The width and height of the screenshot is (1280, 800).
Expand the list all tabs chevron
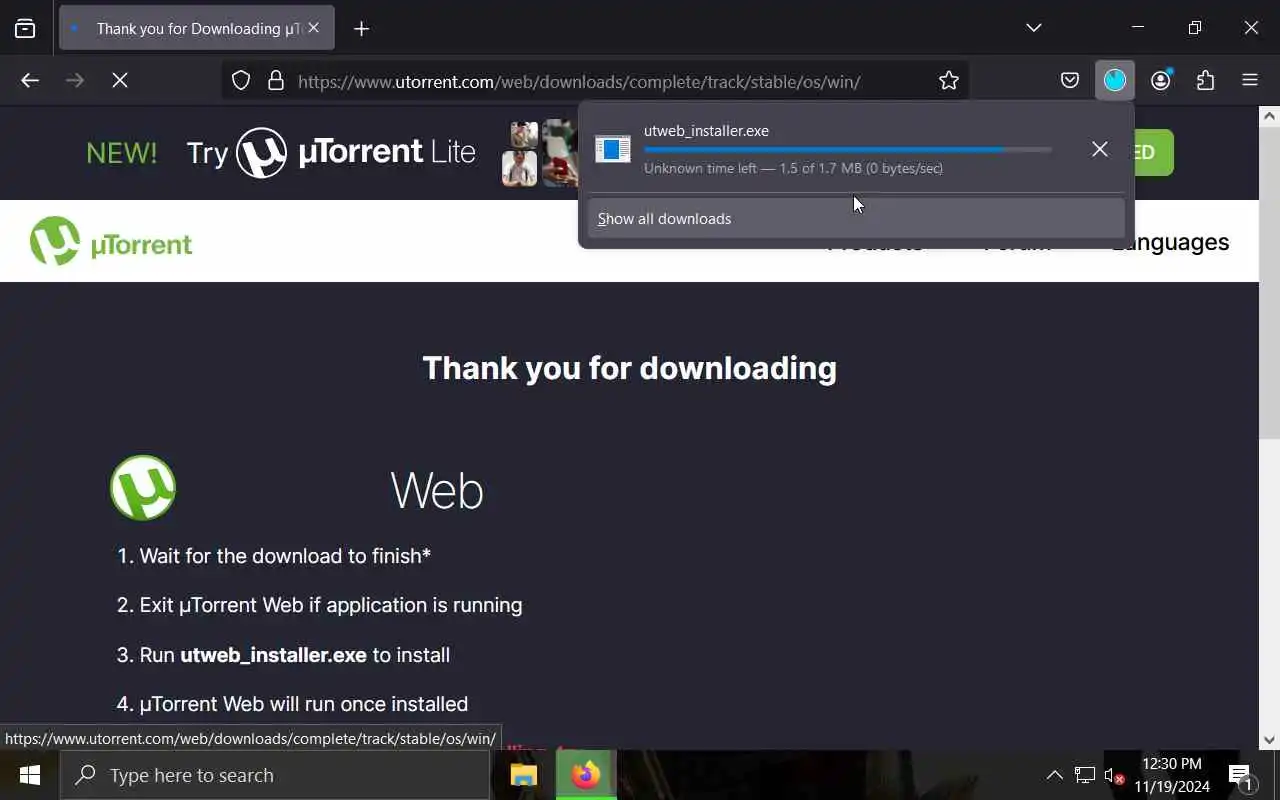pyautogui.click(x=1034, y=28)
